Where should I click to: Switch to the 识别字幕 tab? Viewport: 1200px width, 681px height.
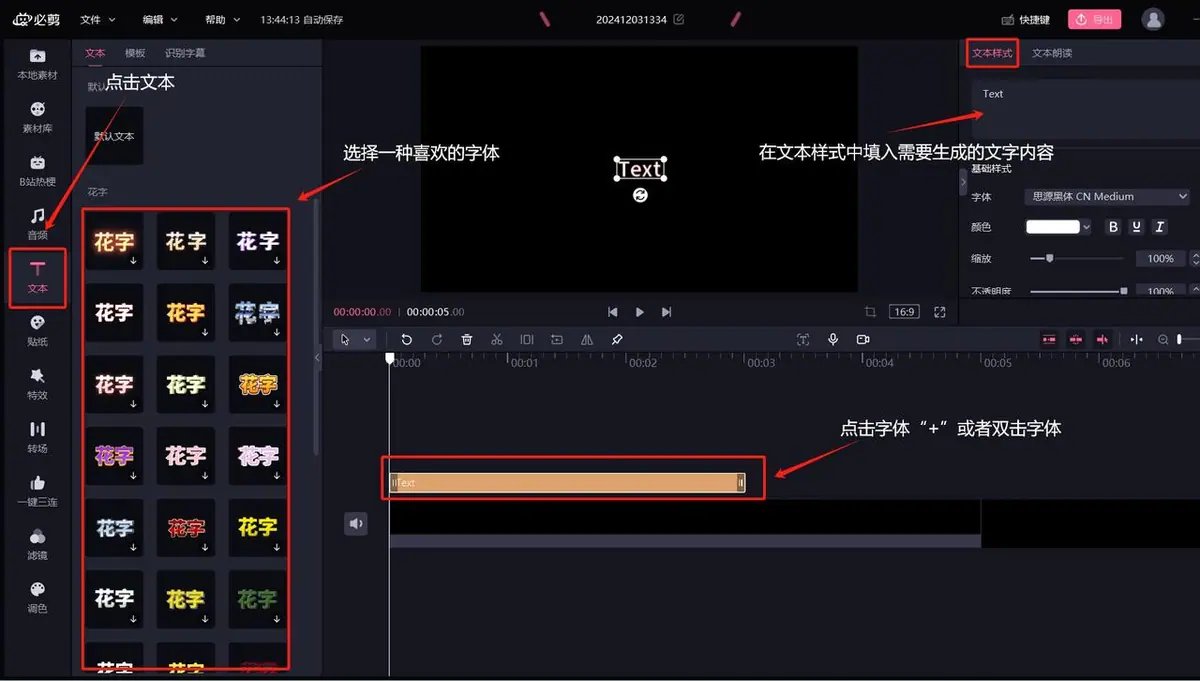(x=185, y=53)
